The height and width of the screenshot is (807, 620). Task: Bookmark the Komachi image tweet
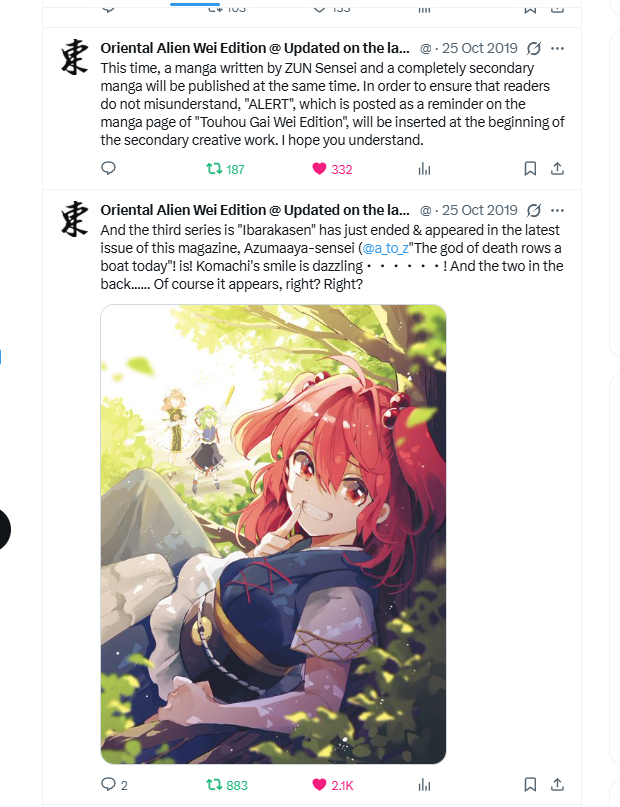coord(530,784)
